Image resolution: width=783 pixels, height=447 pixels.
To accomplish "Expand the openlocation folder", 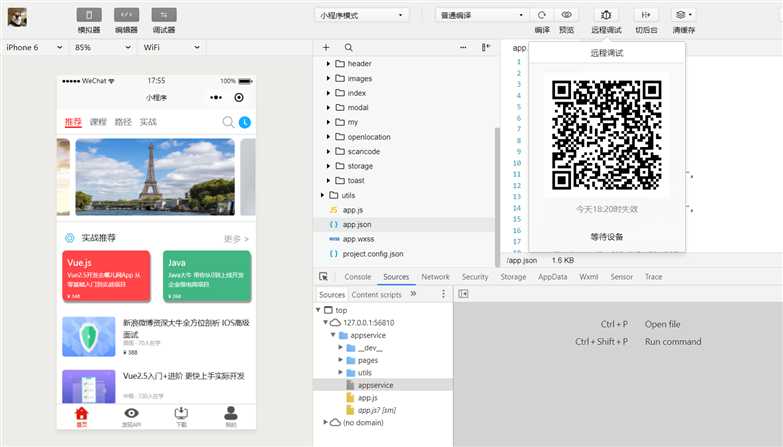I will click(328, 137).
